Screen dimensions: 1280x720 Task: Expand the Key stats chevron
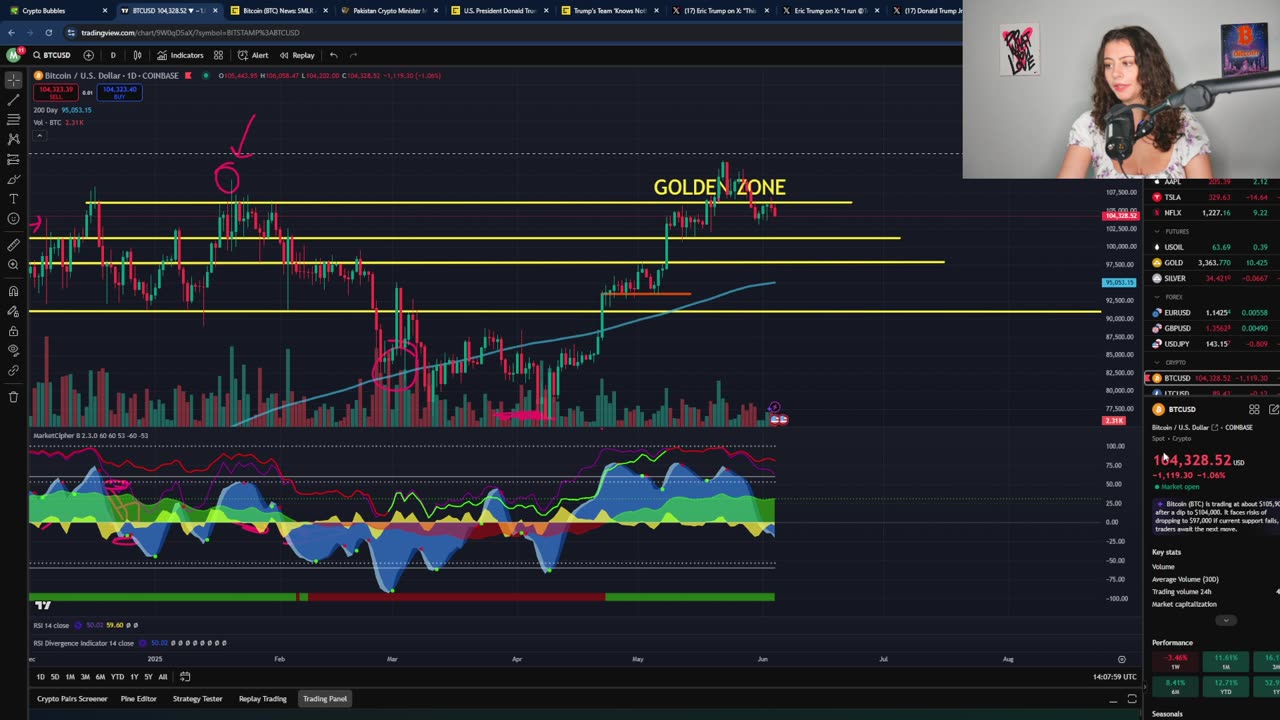1225,620
